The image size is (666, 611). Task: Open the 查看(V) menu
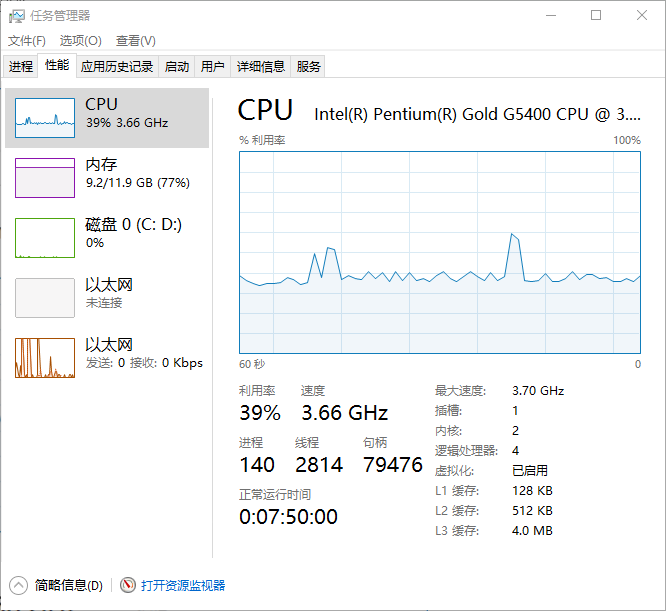136,41
